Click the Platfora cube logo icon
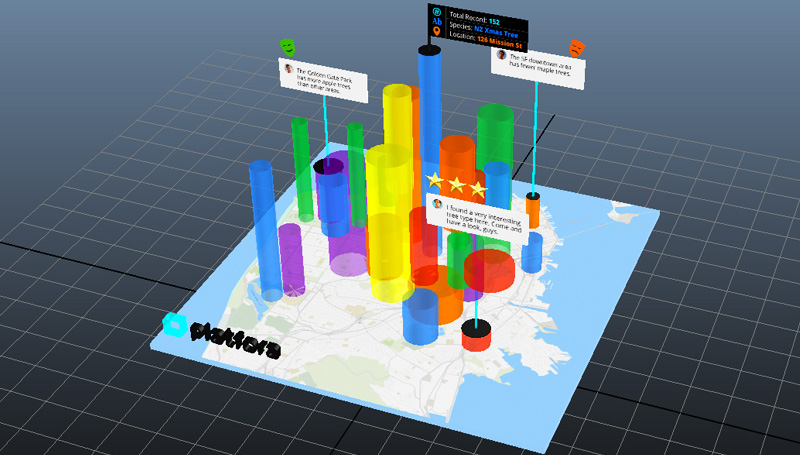This screenshot has width=800, height=455. tap(175, 326)
